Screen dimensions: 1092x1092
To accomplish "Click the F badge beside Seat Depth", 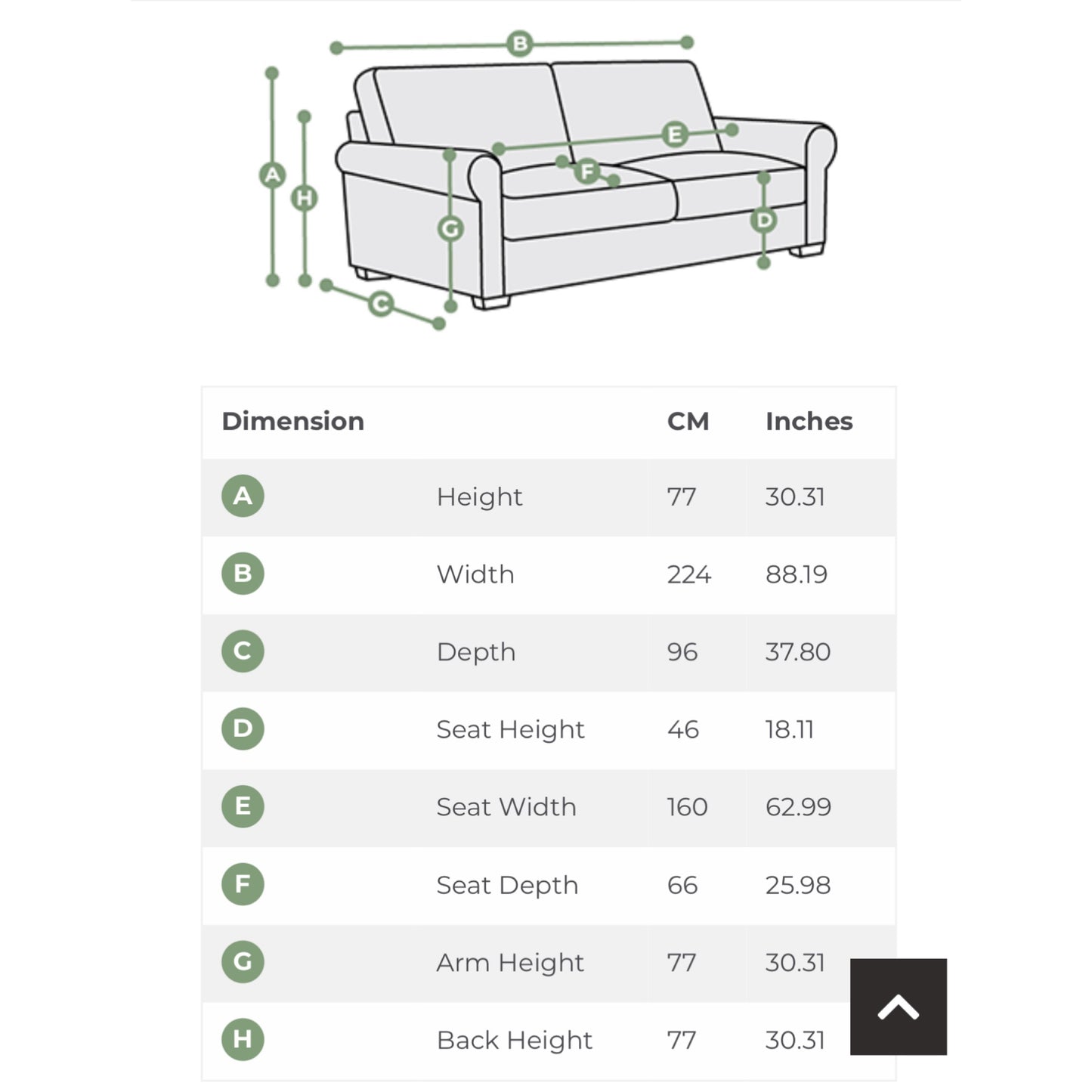I will tap(242, 885).
